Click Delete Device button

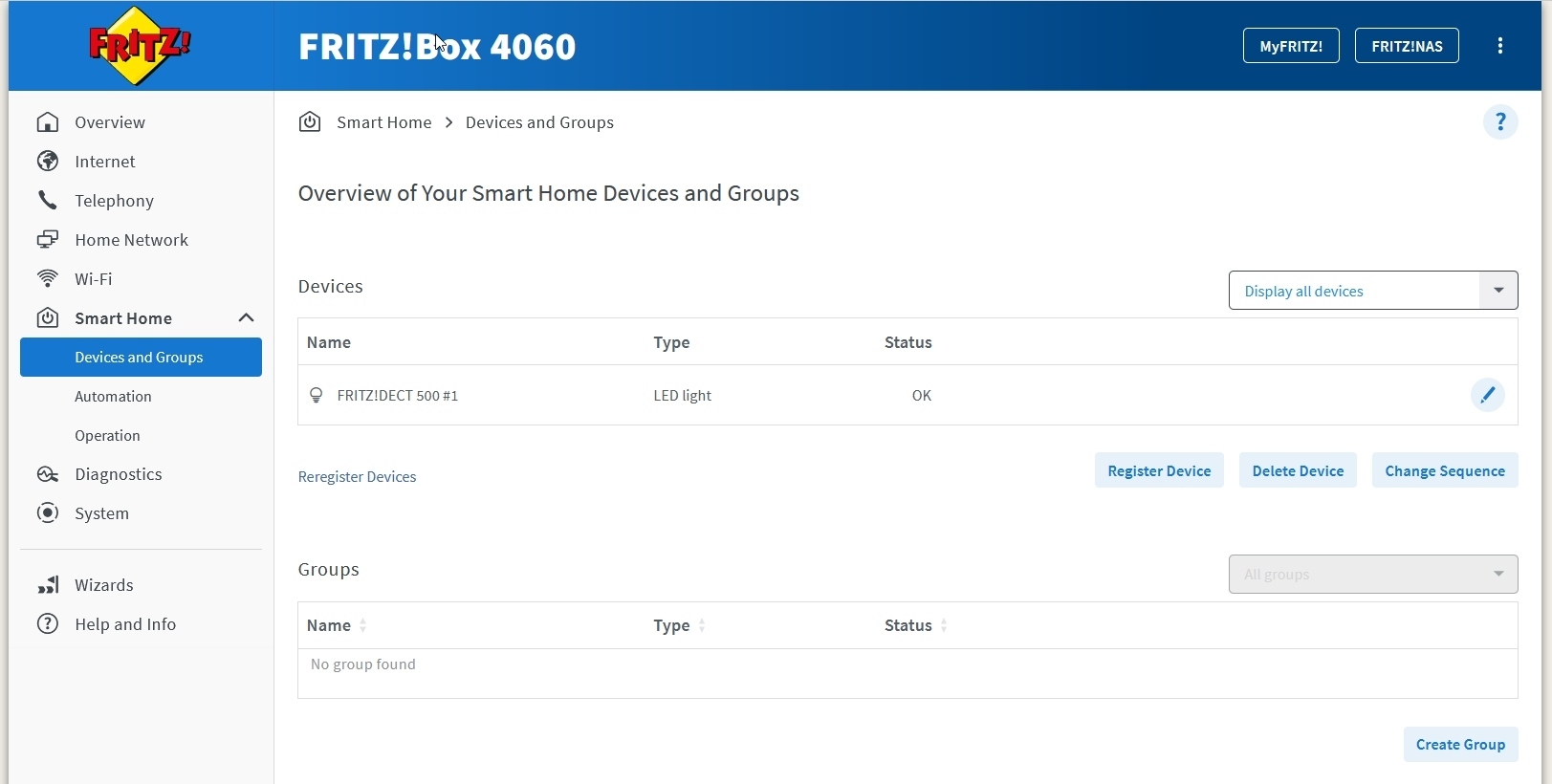pos(1298,470)
